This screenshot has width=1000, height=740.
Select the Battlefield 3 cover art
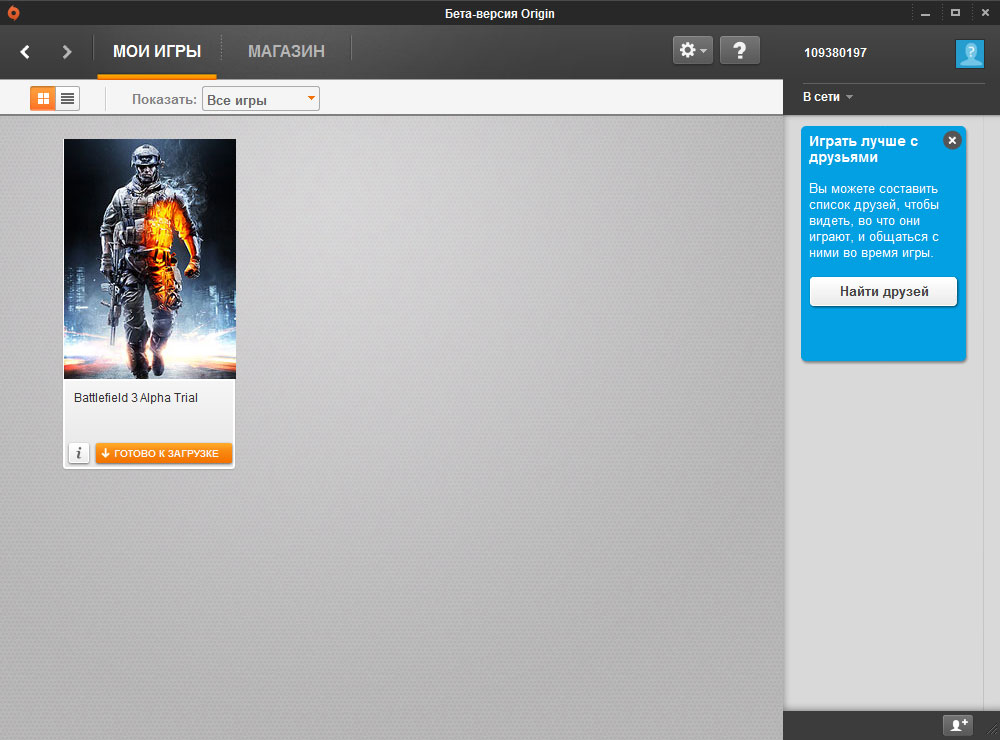(x=150, y=259)
